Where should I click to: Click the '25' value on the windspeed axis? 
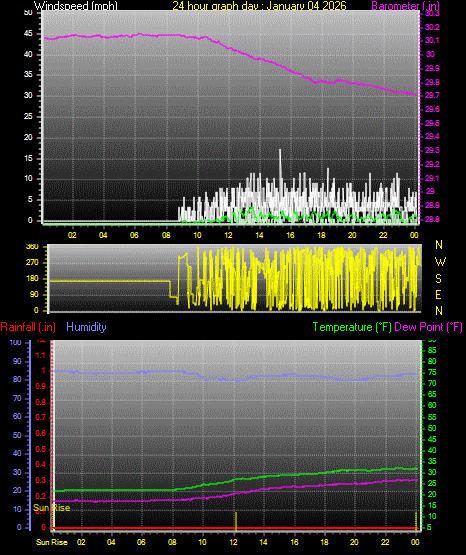[28, 116]
